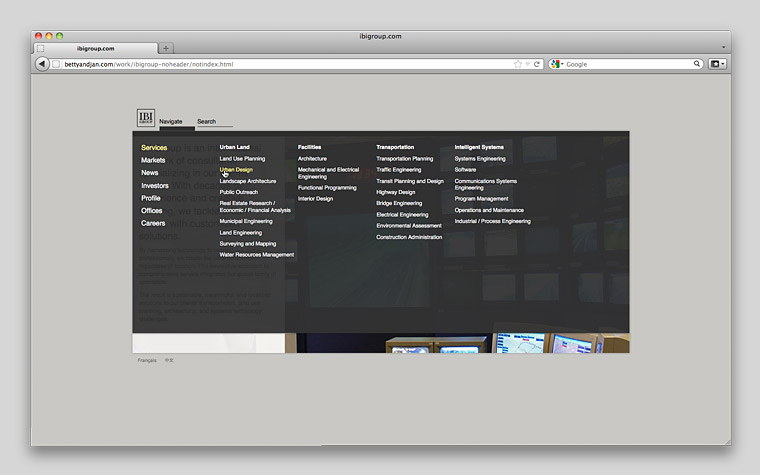
Task: Click the Google search engine icon
Action: (555, 64)
